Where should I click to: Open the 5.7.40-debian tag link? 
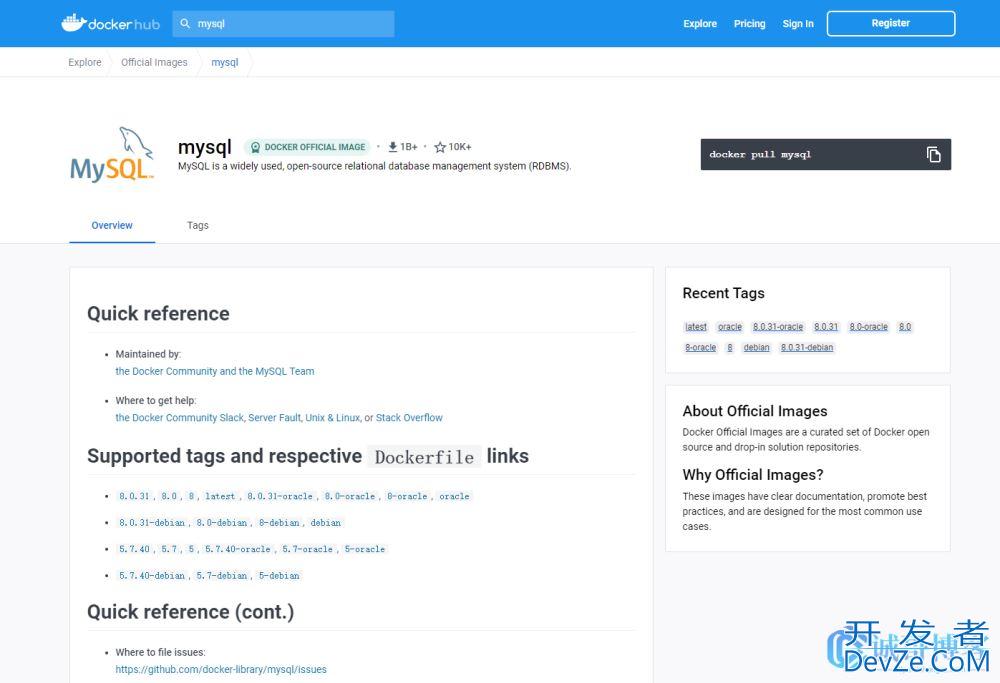click(152, 576)
